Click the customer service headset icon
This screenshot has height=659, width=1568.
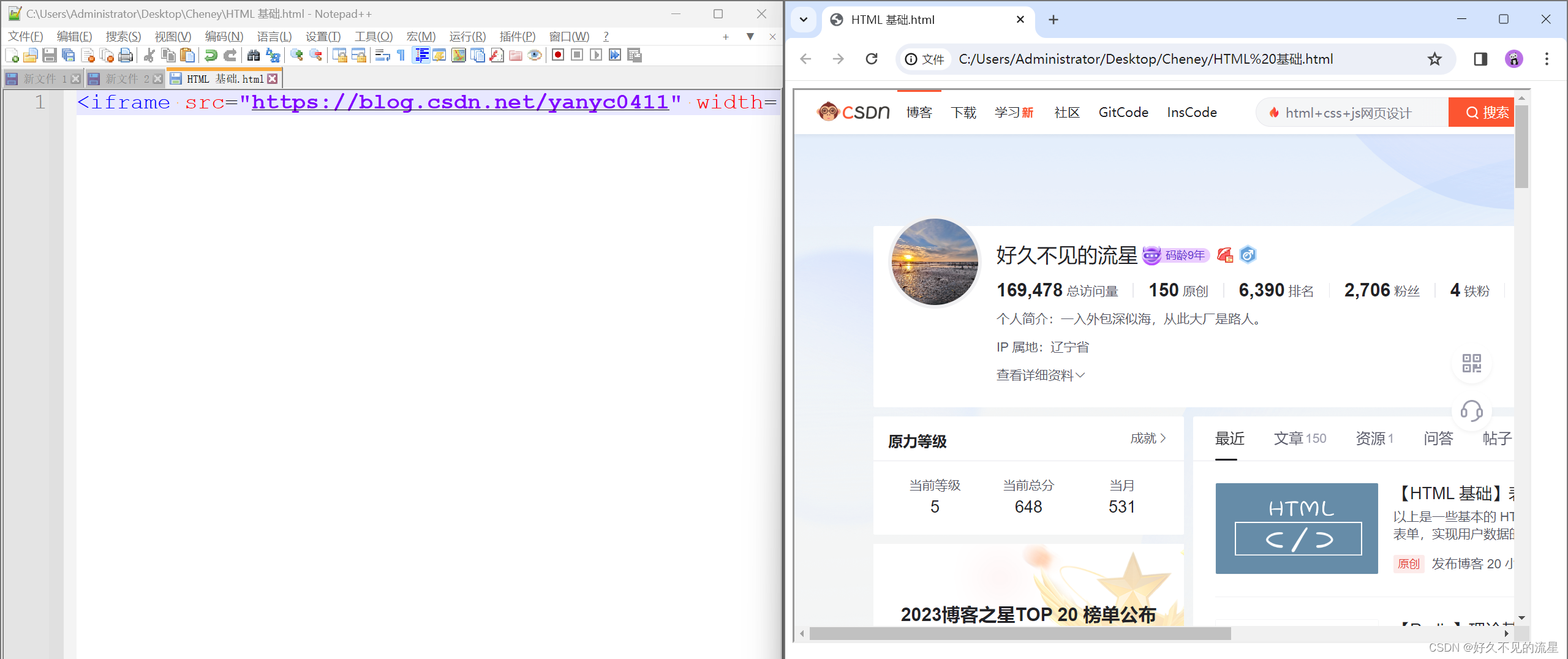coord(1471,410)
